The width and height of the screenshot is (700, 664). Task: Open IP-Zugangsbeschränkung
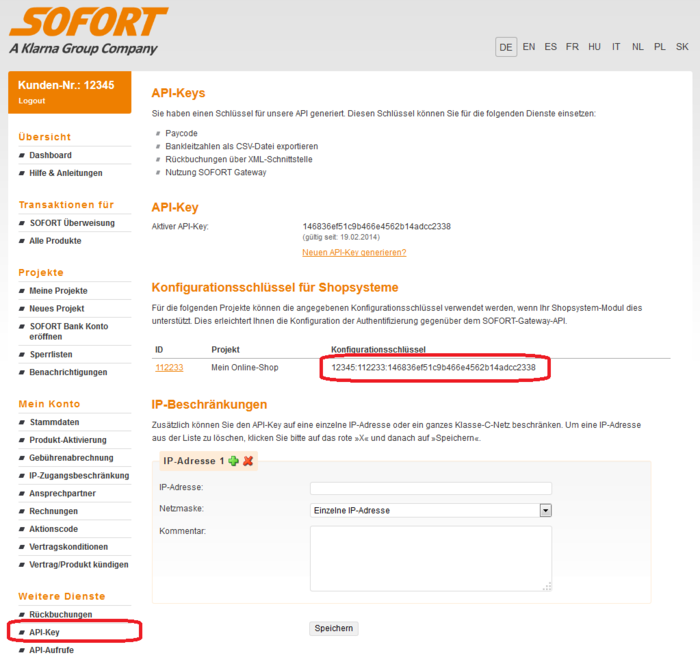tap(79, 476)
